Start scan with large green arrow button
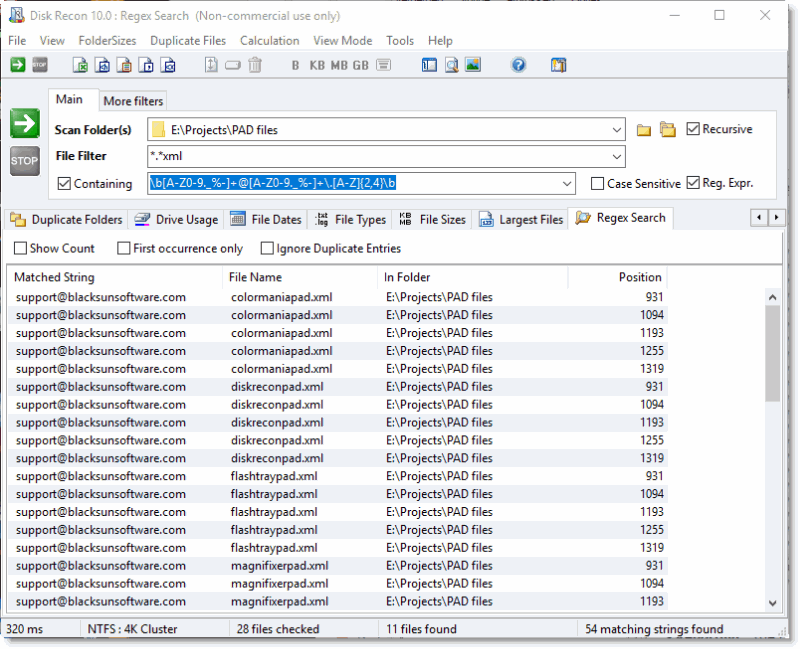This screenshot has width=800, height=649. tap(25, 123)
